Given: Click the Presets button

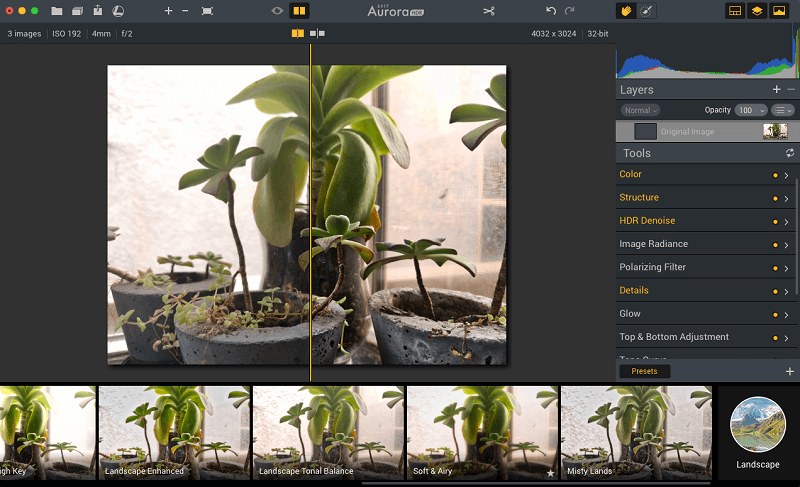Looking at the screenshot, I should point(644,371).
